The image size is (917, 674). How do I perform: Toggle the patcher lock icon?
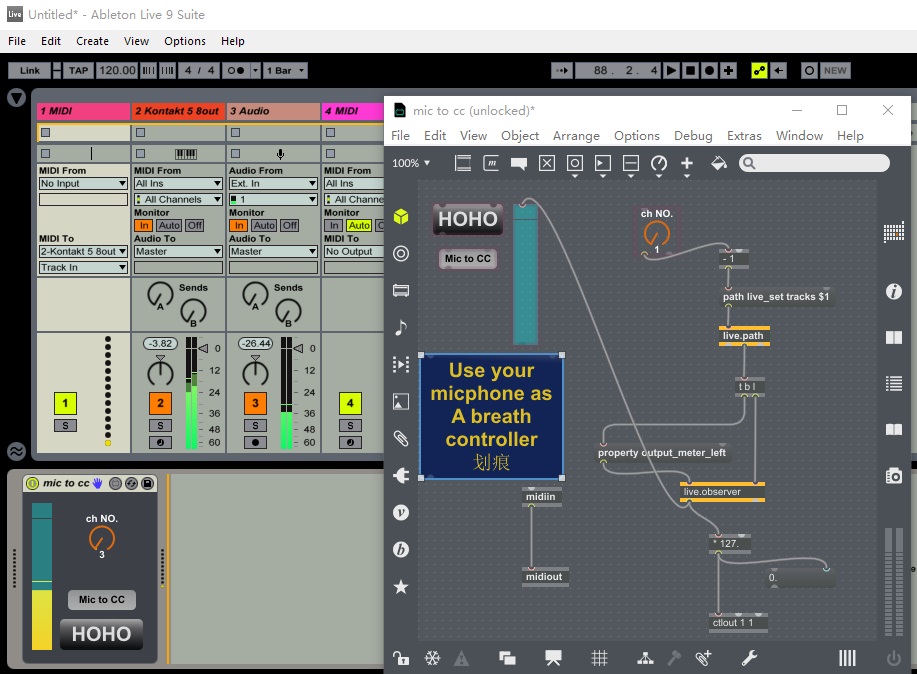401,658
